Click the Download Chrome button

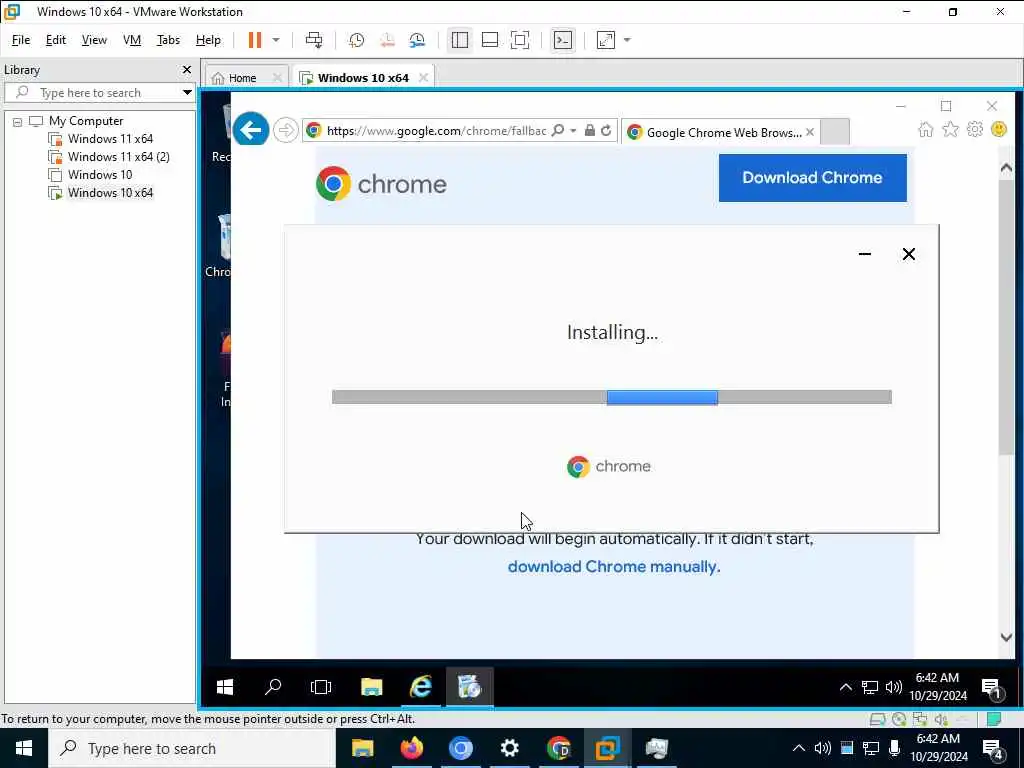pos(812,178)
